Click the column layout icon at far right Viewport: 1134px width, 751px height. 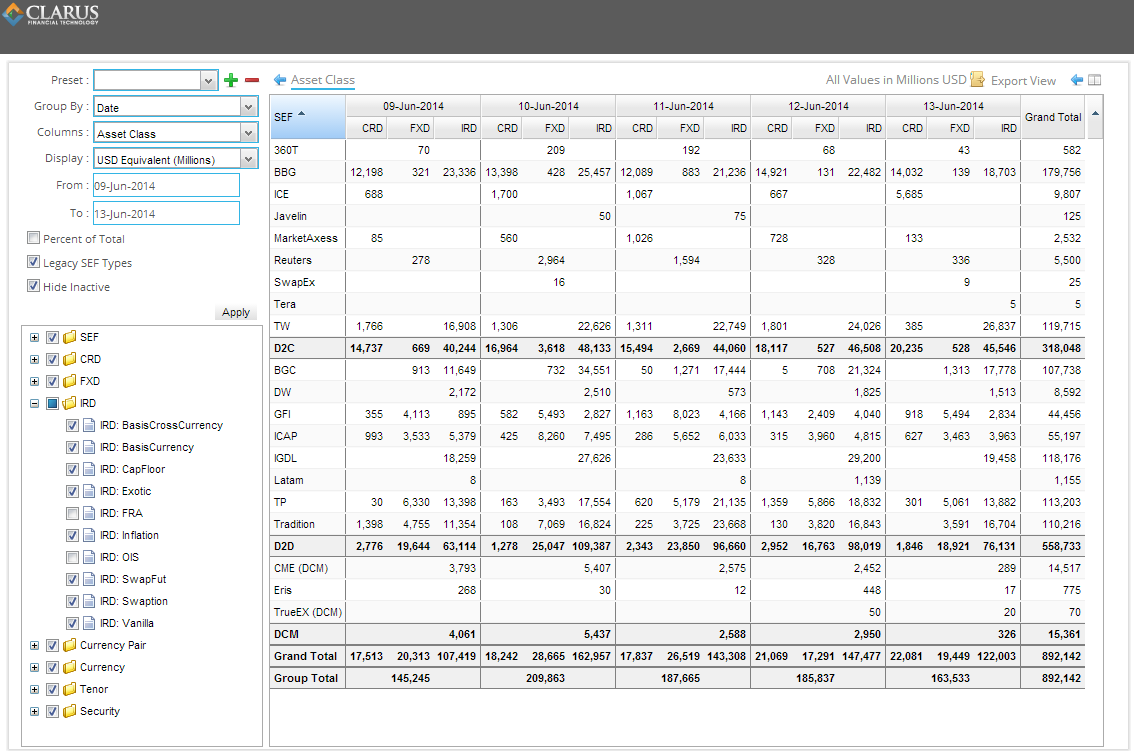[1095, 80]
